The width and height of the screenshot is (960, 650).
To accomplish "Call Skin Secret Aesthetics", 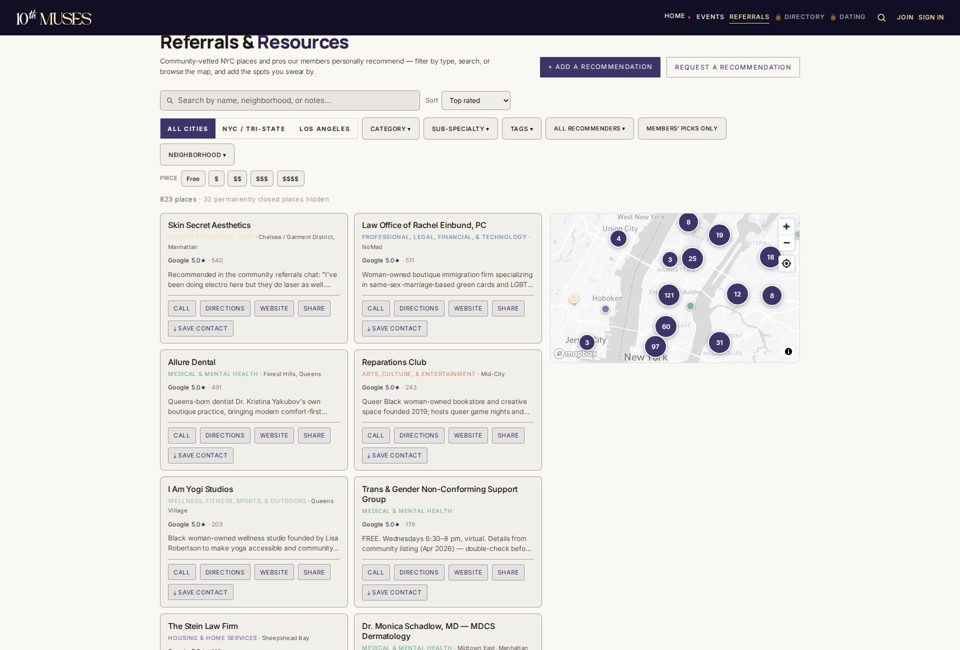I will 182,308.
